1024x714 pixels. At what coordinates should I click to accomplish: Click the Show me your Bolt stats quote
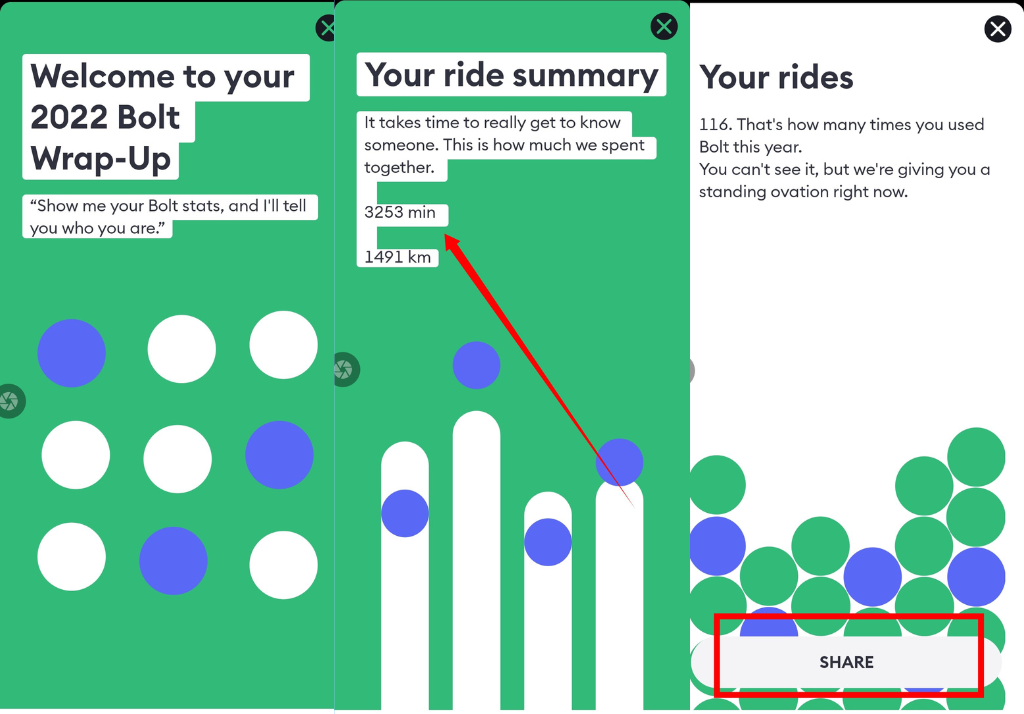170,216
